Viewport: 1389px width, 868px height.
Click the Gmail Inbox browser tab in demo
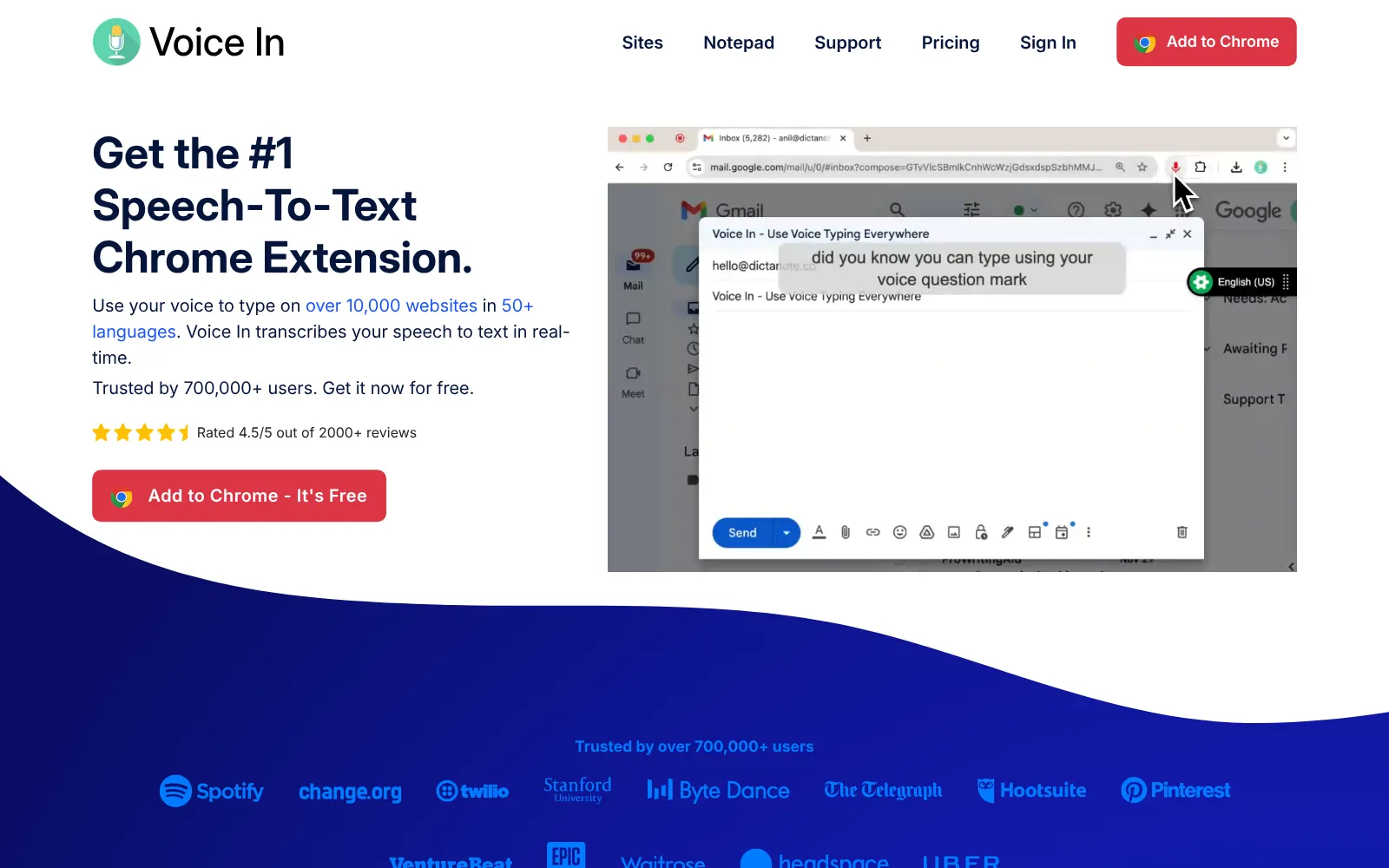coord(774,138)
